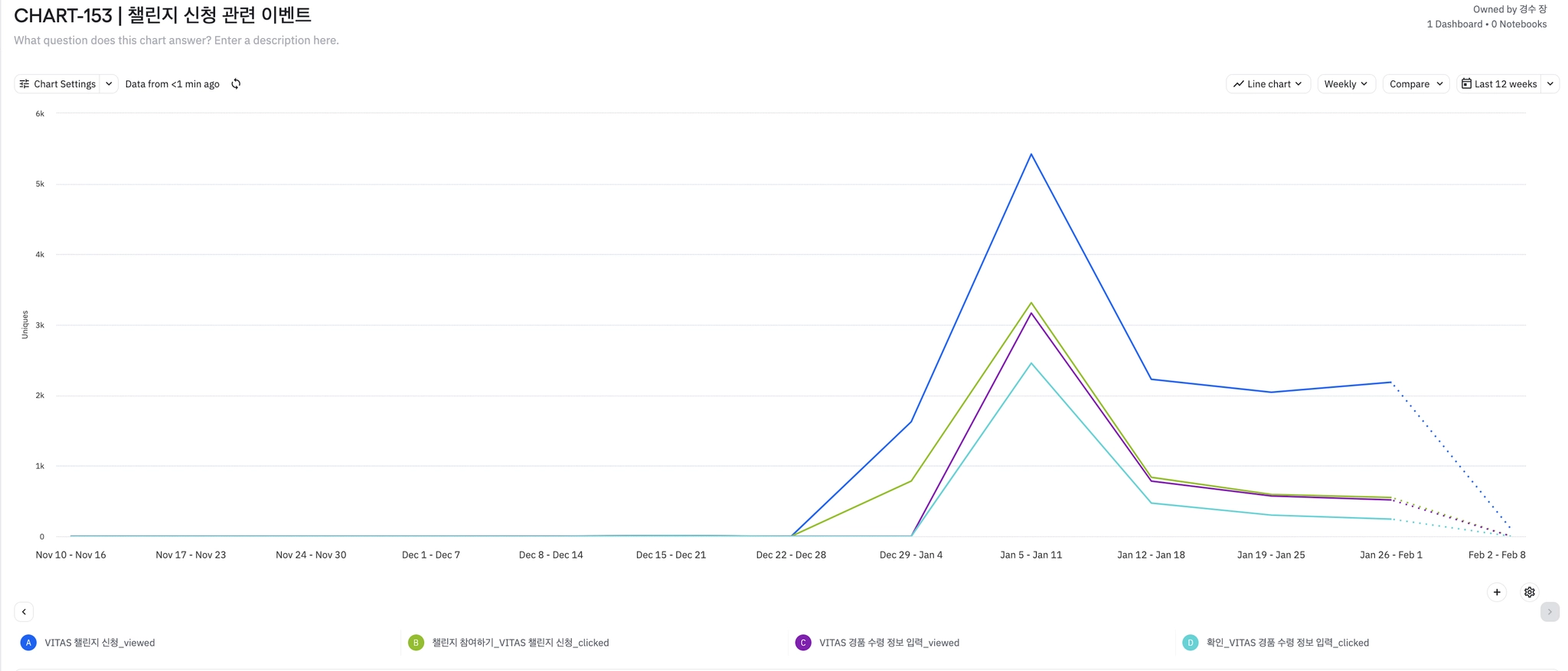Open the chart gear settings icon
This screenshot has width=1568, height=671.
point(1530,592)
